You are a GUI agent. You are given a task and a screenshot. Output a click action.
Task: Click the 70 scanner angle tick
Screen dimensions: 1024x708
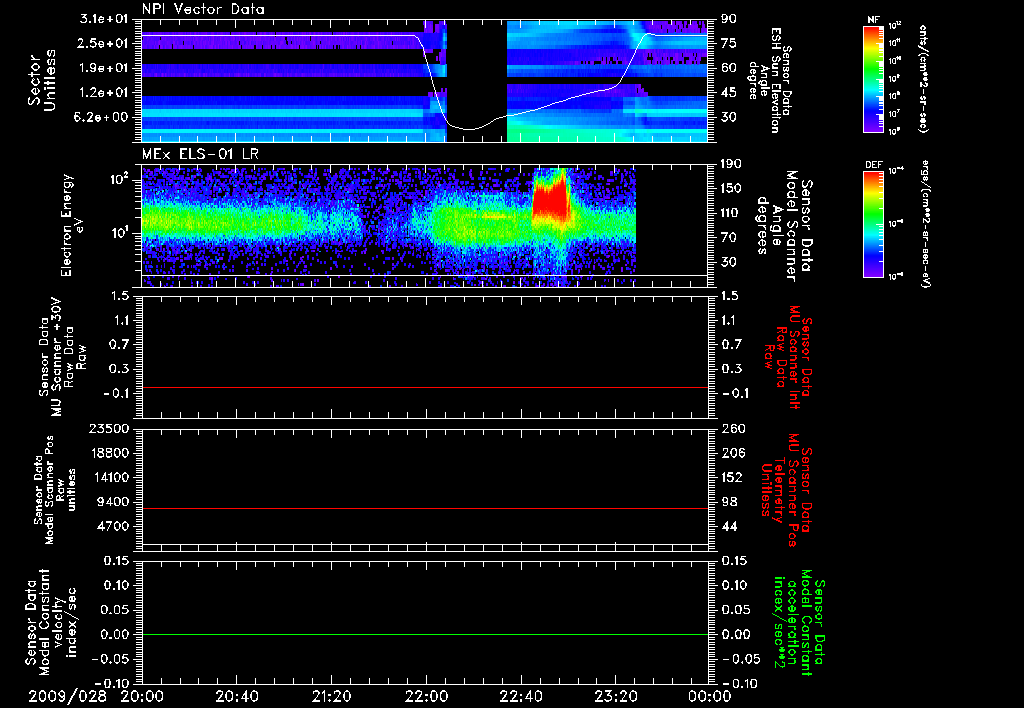pos(728,238)
